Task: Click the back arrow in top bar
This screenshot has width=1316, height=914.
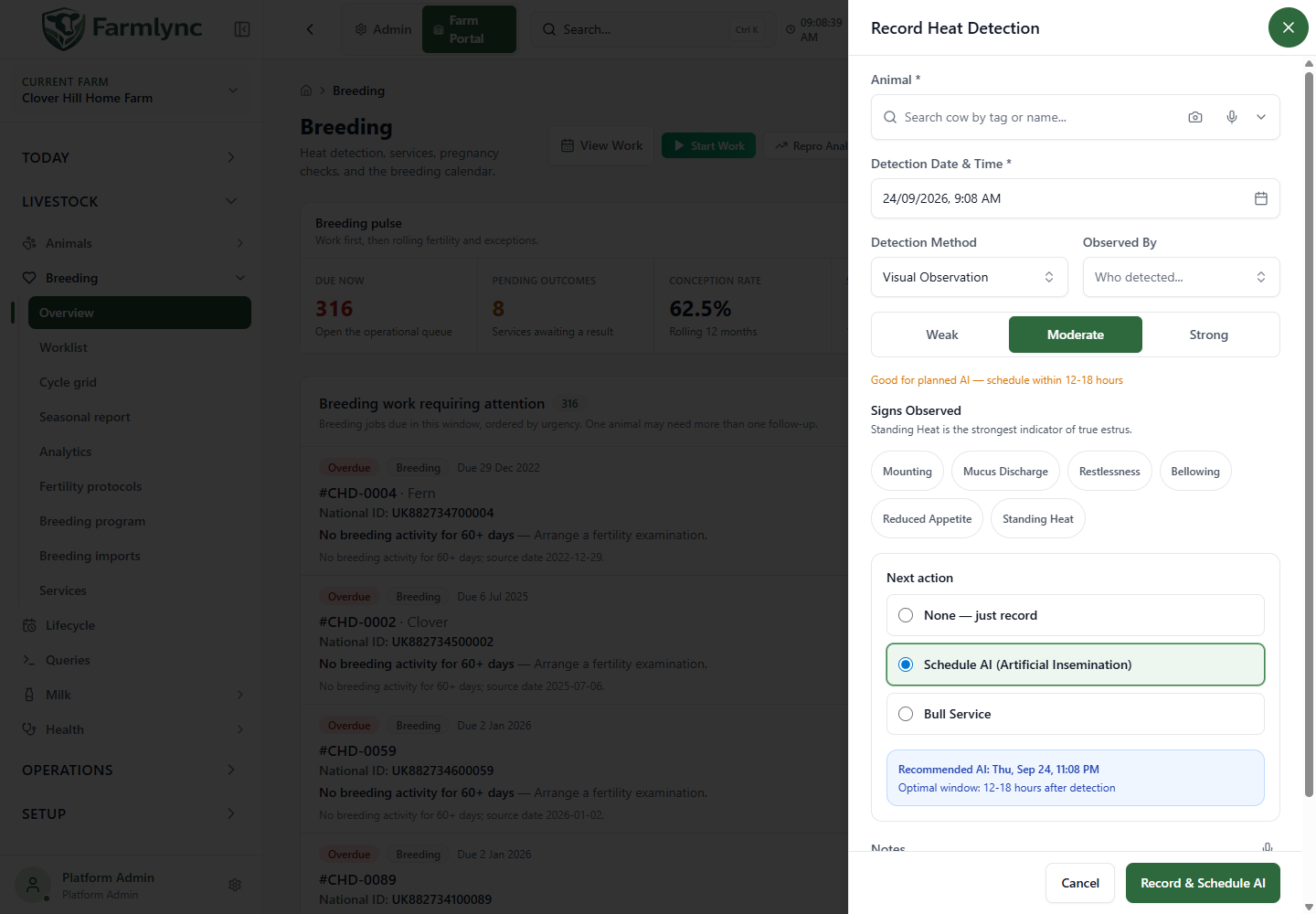Action: [x=310, y=29]
